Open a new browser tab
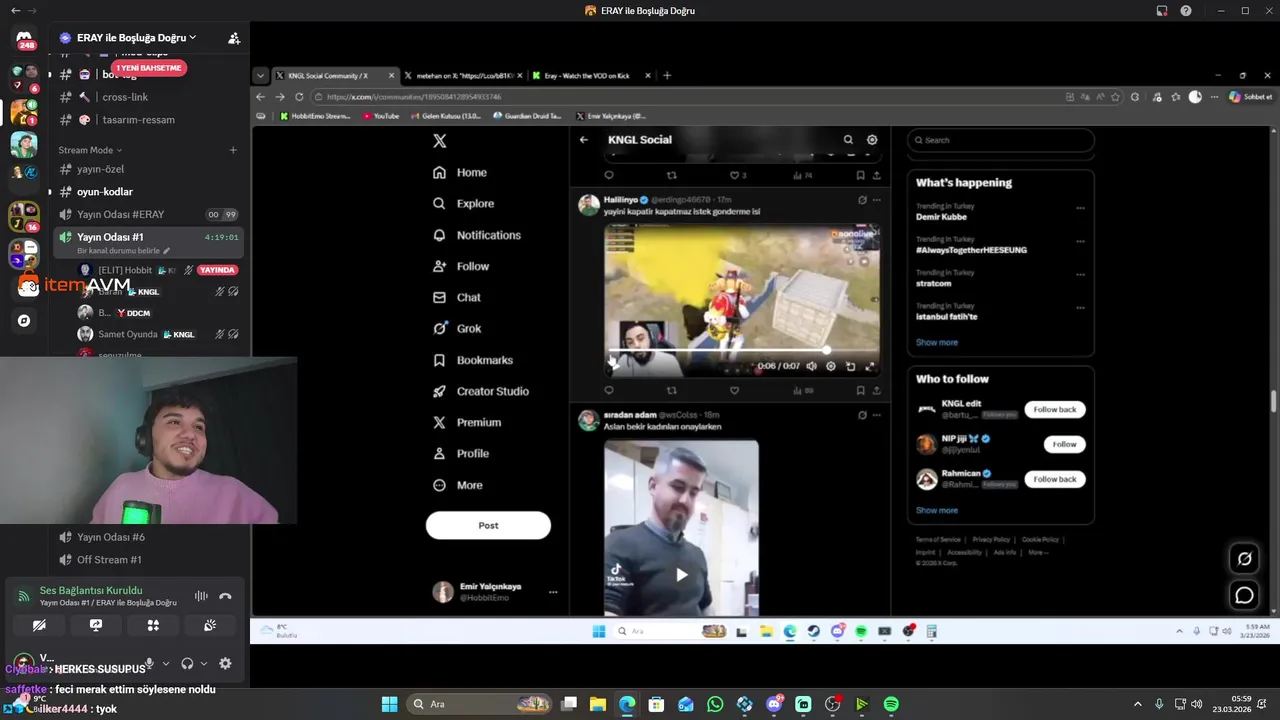The image size is (1280, 720). pos(667,76)
